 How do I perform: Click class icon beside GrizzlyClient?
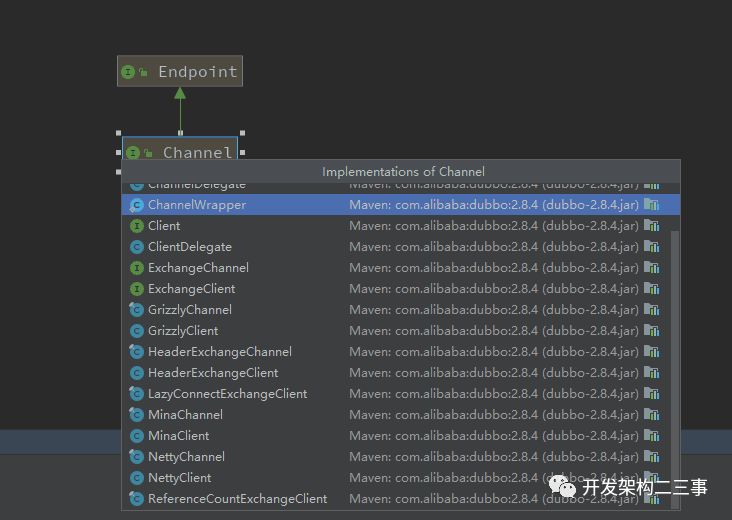136,331
